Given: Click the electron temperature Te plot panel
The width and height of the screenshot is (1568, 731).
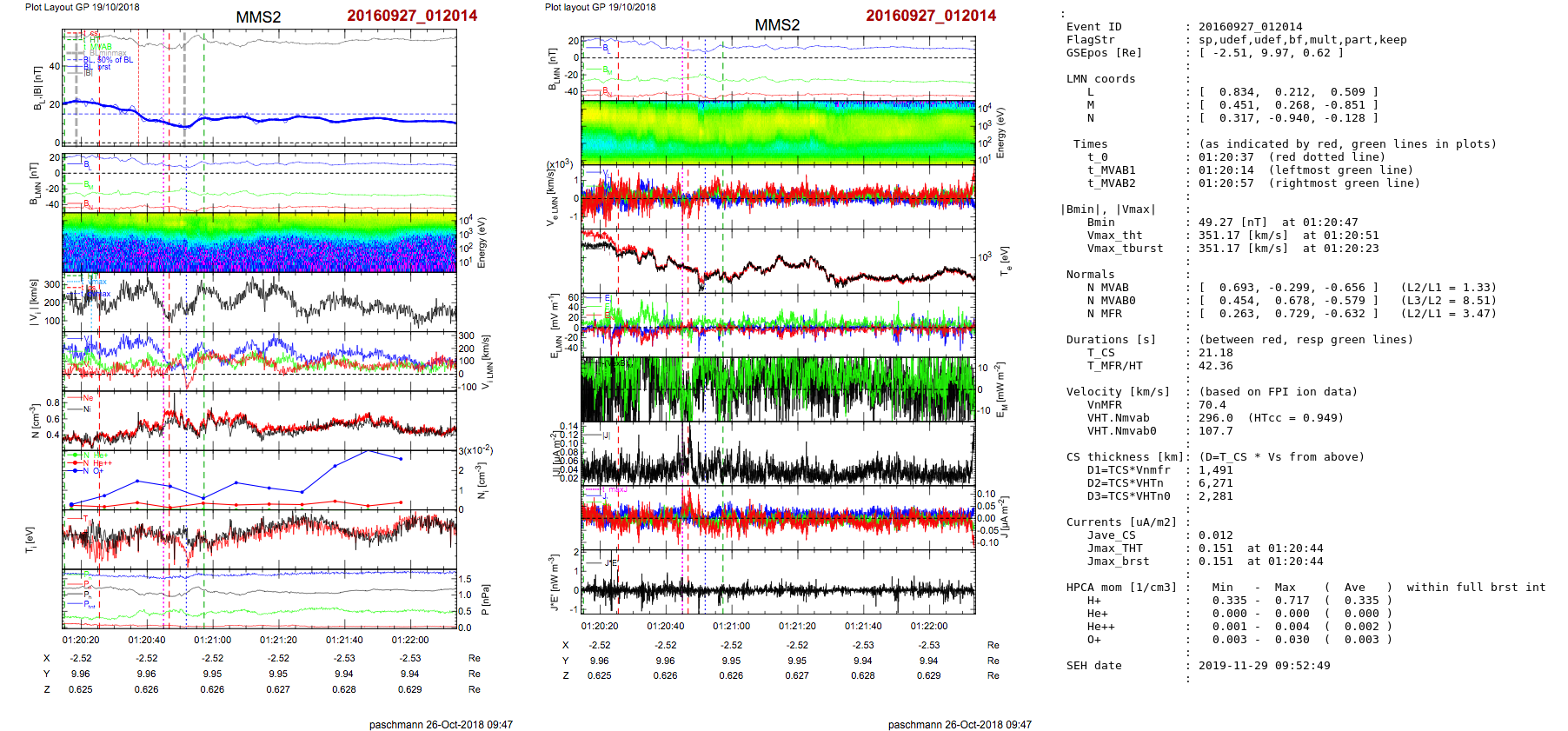Looking at the screenshot, I should 778,261.
